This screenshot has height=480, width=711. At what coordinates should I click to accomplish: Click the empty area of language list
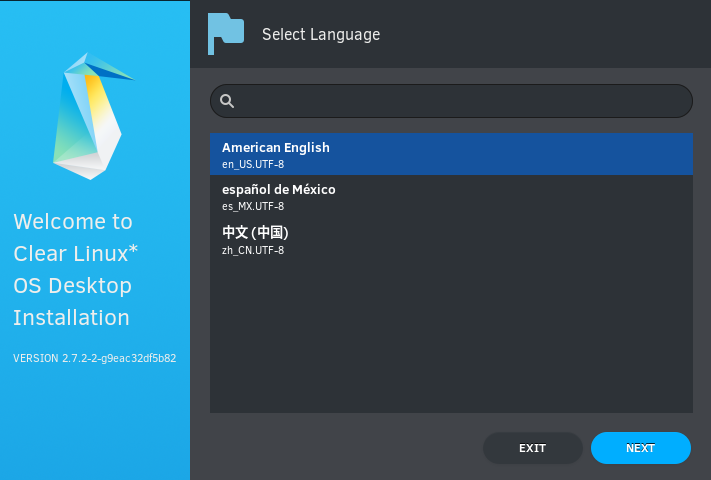coord(451,336)
